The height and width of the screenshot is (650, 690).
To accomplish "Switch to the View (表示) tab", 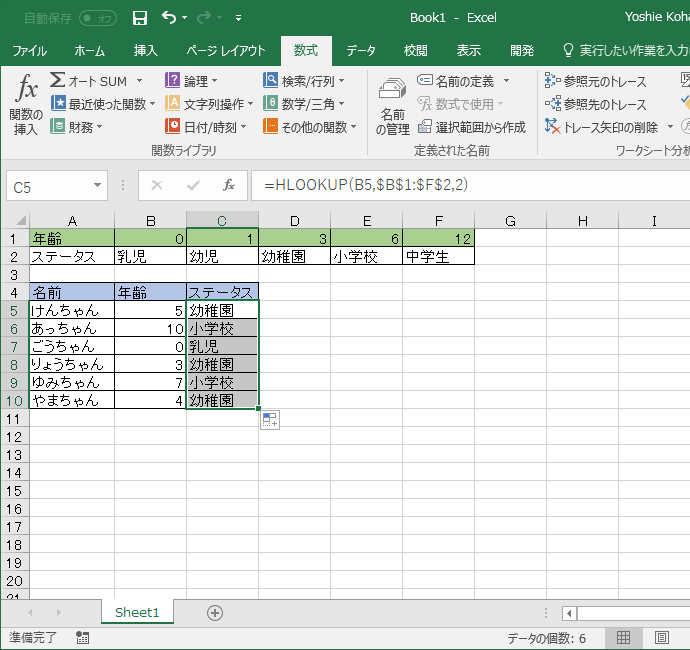I will point(468,51).
